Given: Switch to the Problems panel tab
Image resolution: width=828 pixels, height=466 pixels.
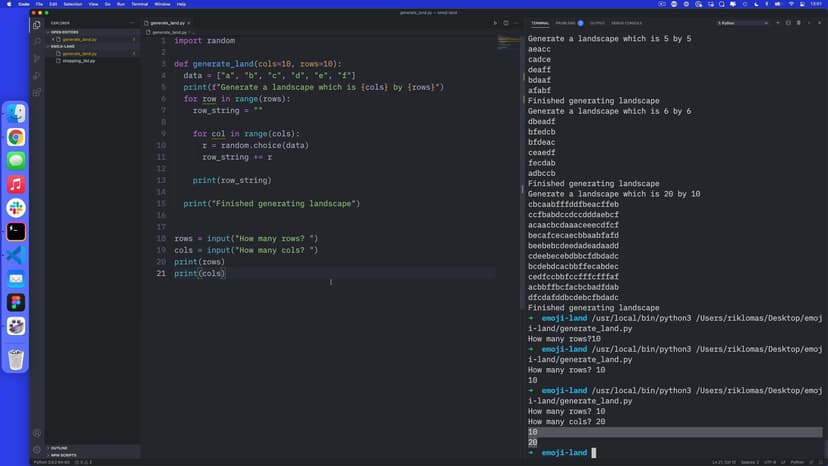Looking at the screenshot, I should (x=568, y=22).
